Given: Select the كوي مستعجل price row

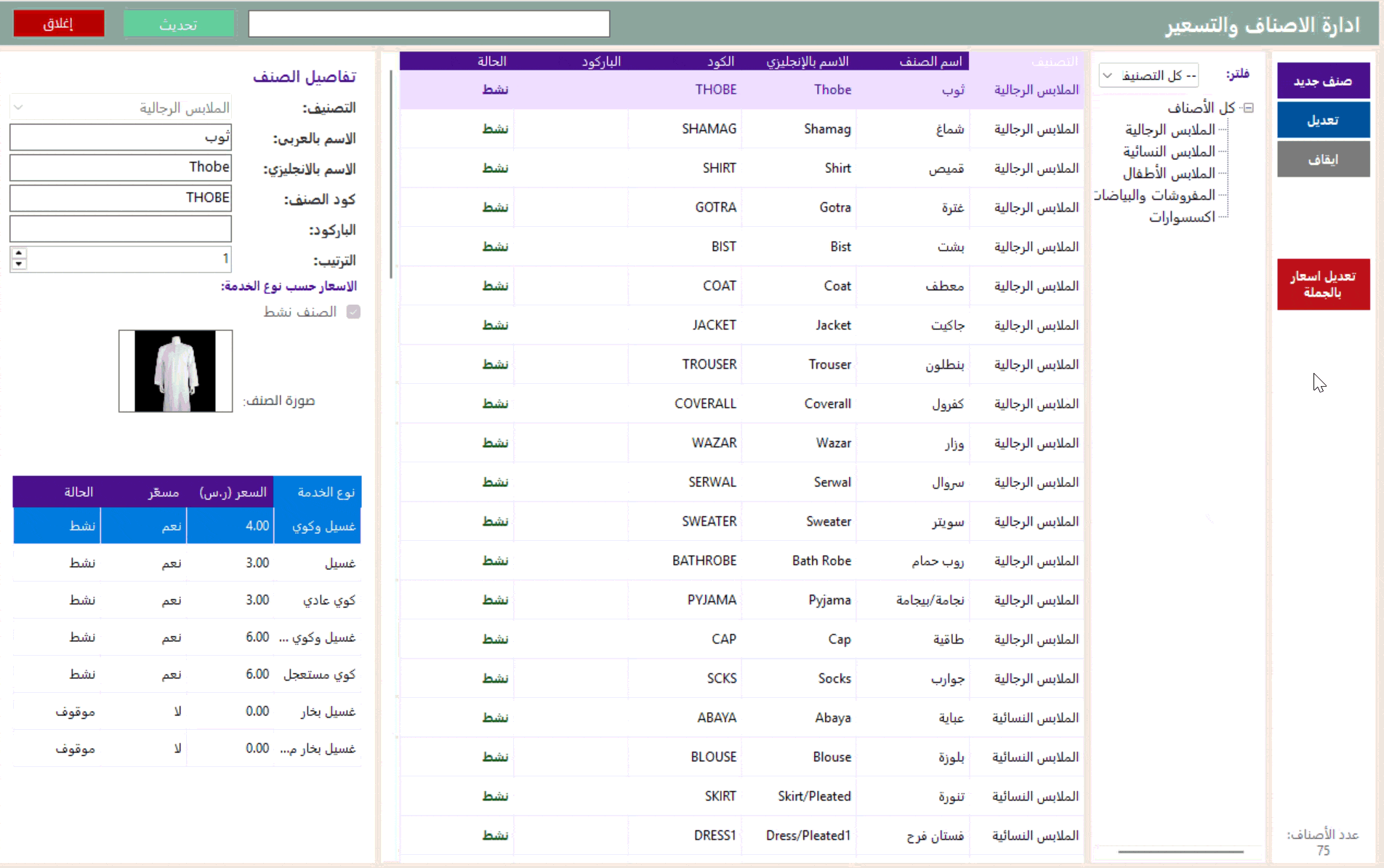Looking at the screenshot, I should 187,674.
